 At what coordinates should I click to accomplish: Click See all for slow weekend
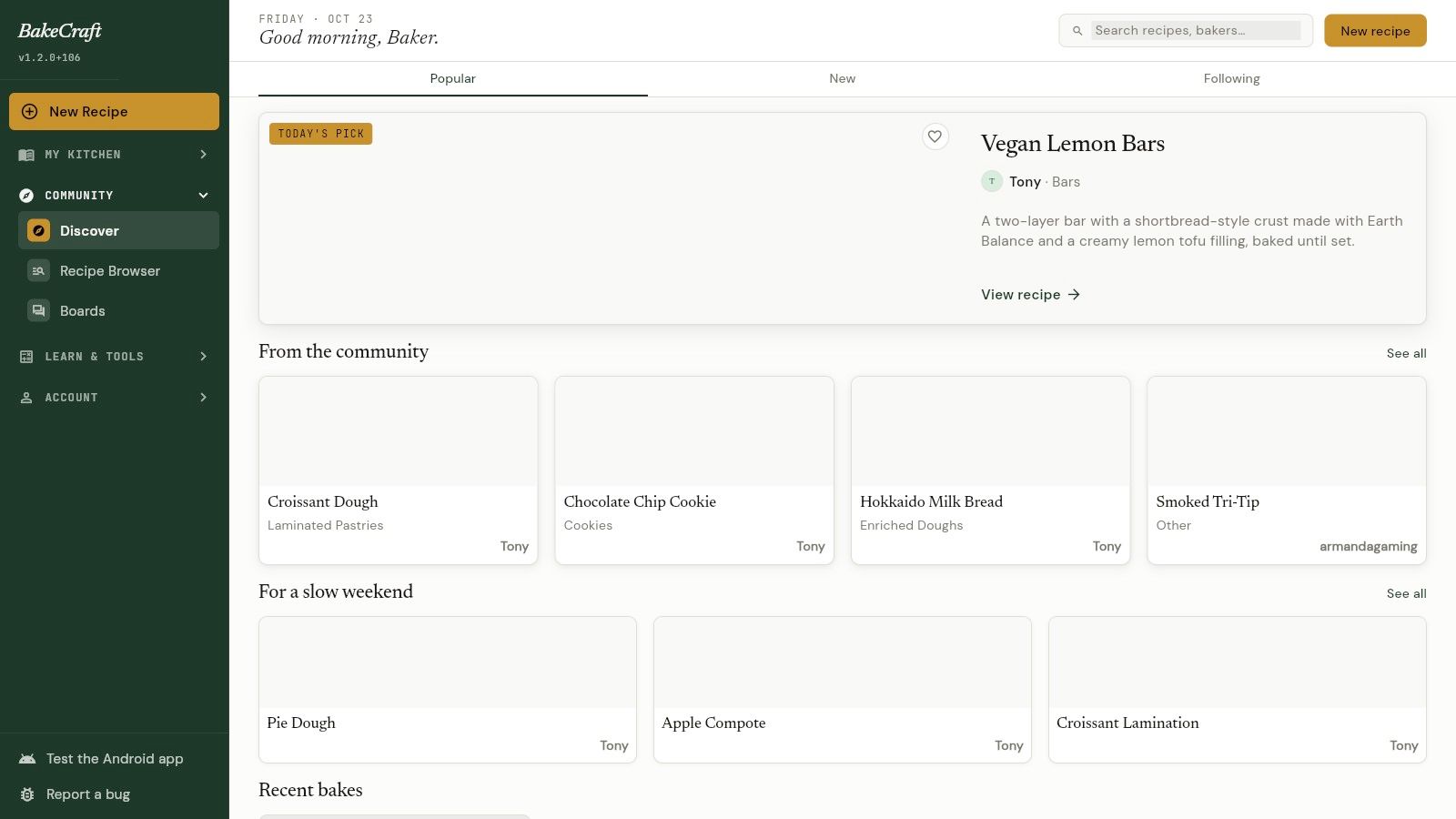click(1406, 593)
